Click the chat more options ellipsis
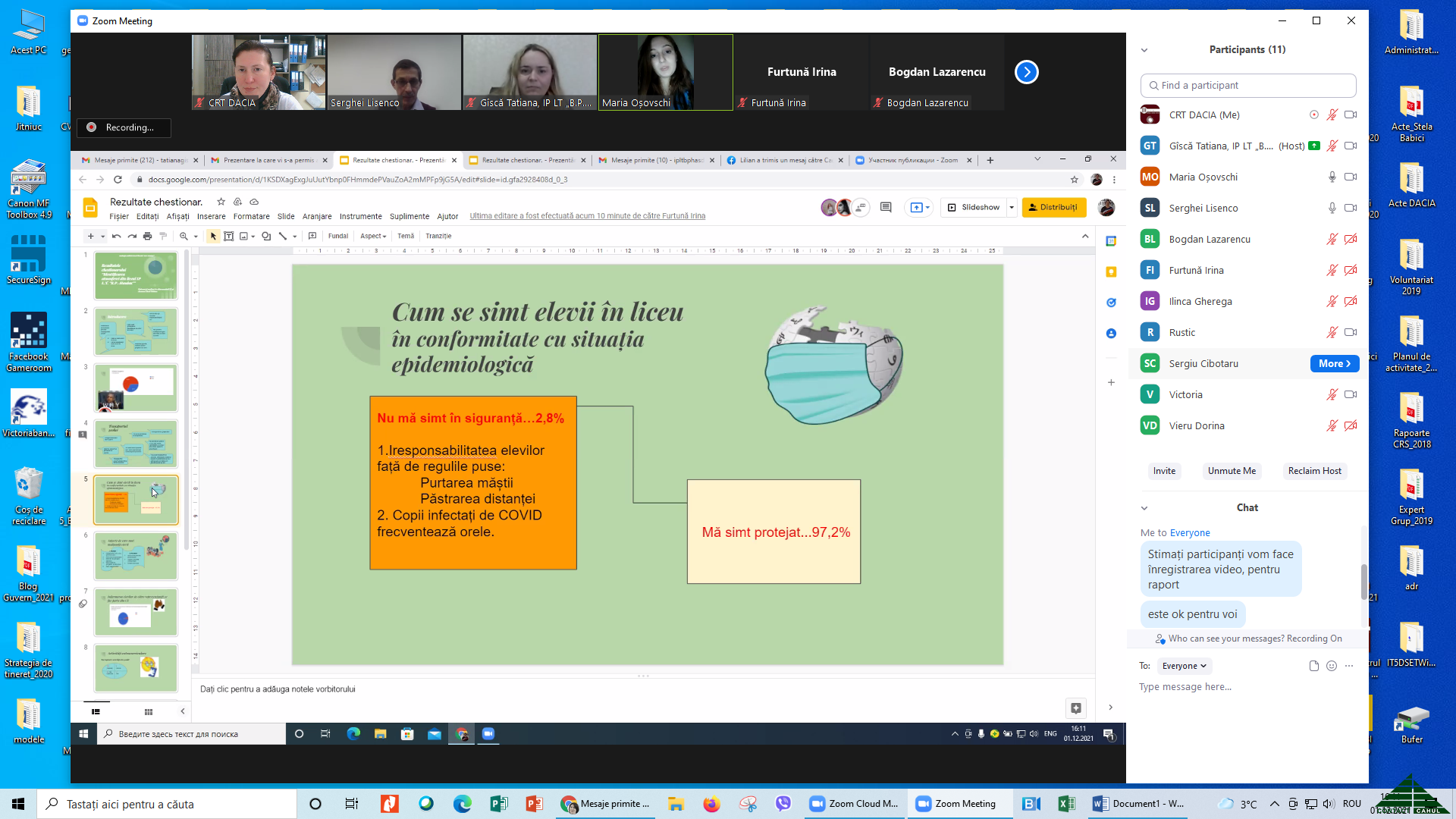 pos(1349,666)
